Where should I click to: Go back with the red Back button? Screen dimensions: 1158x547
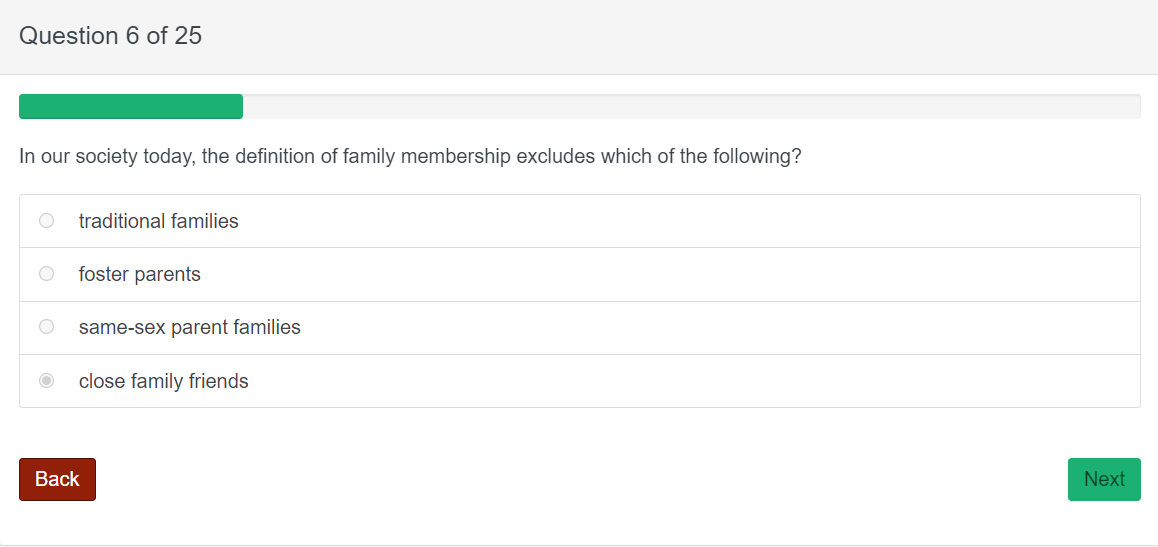[x=57, y=479]
